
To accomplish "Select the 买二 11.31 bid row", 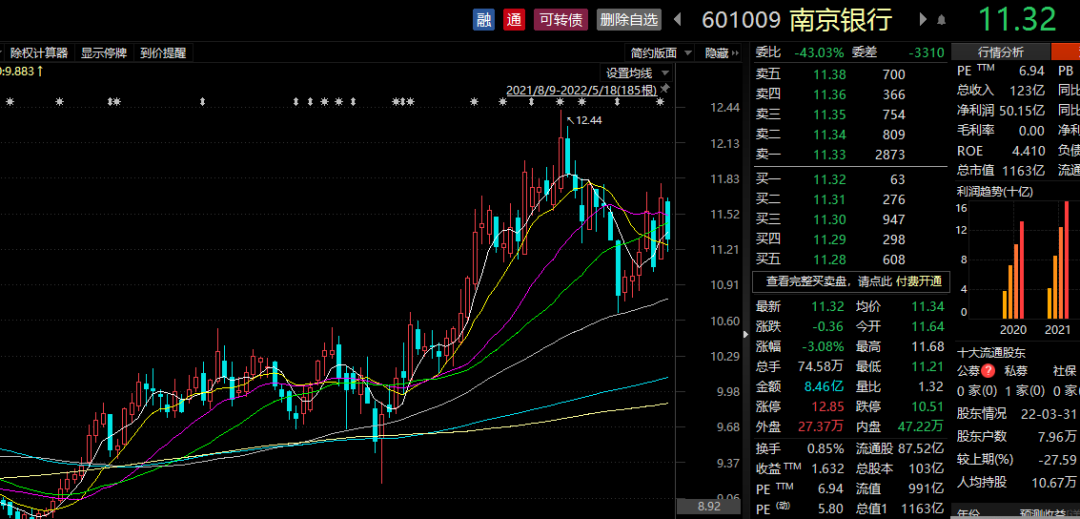I will (851, 200).
